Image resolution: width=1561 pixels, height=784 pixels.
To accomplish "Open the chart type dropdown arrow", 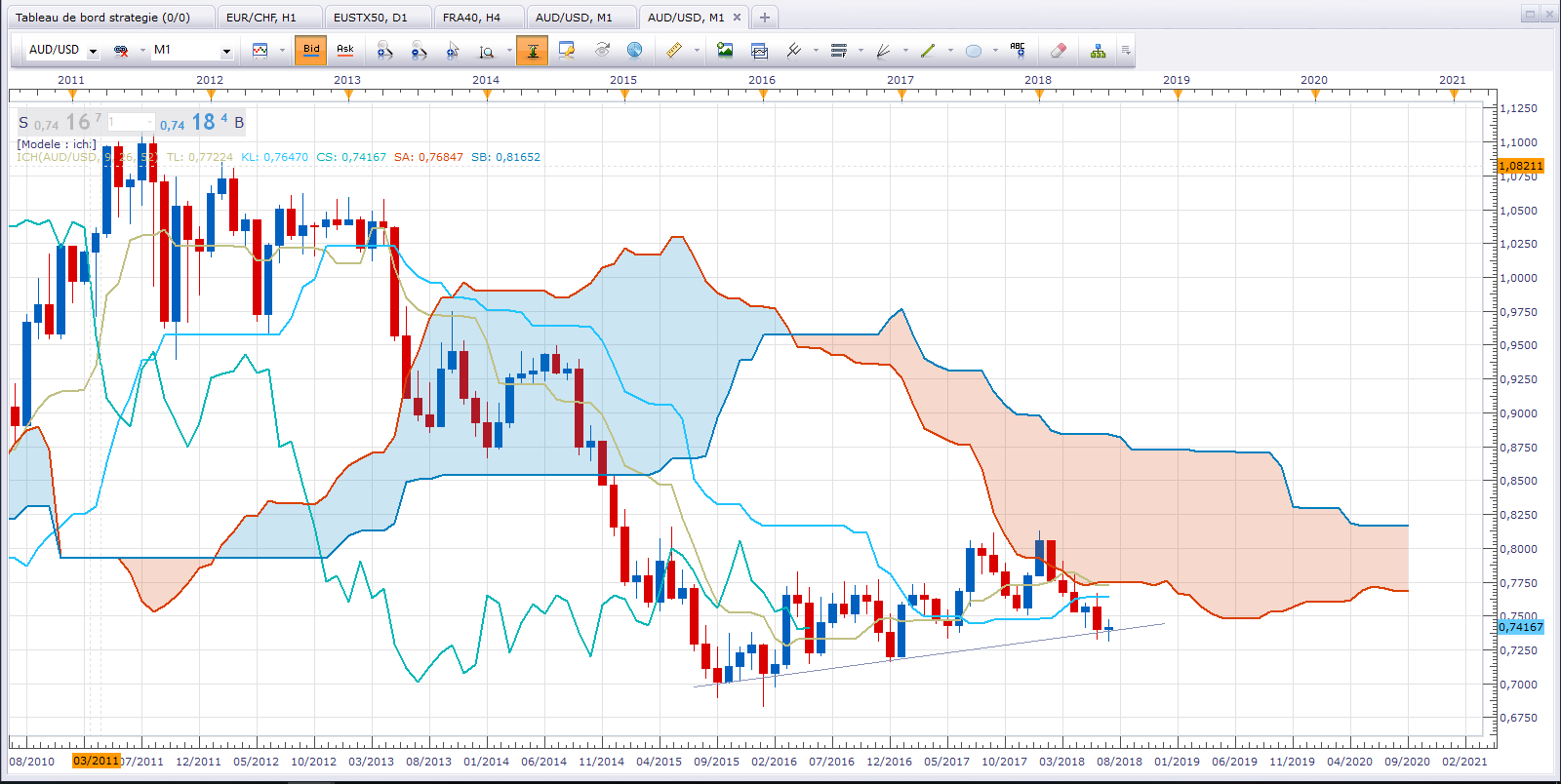I will tap(282, 51).
